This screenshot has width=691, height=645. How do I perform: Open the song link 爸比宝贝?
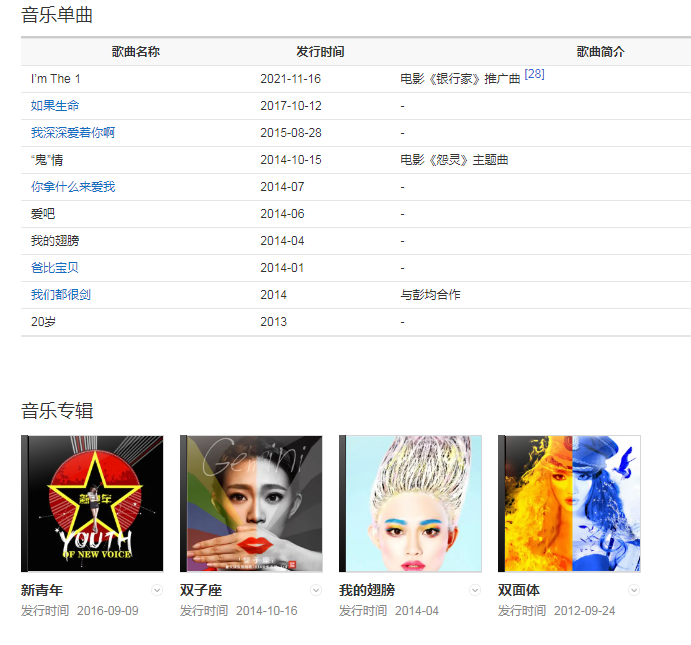[55, 268]
